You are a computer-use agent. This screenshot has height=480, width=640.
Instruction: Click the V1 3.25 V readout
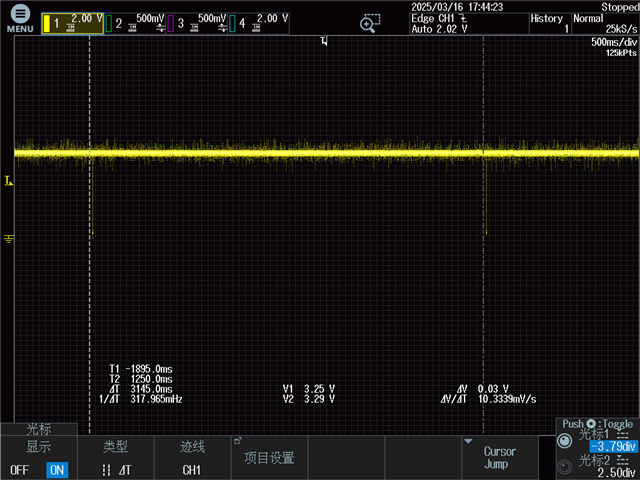point(309,389)
